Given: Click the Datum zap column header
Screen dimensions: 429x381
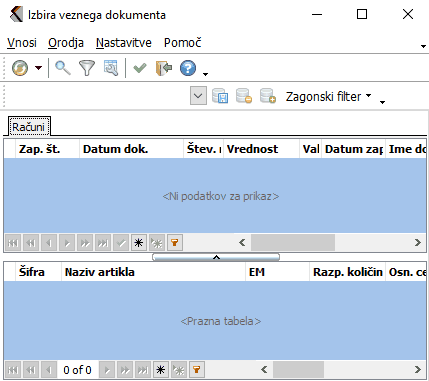Looking at the screenshot, I should [x=353, y=149].
